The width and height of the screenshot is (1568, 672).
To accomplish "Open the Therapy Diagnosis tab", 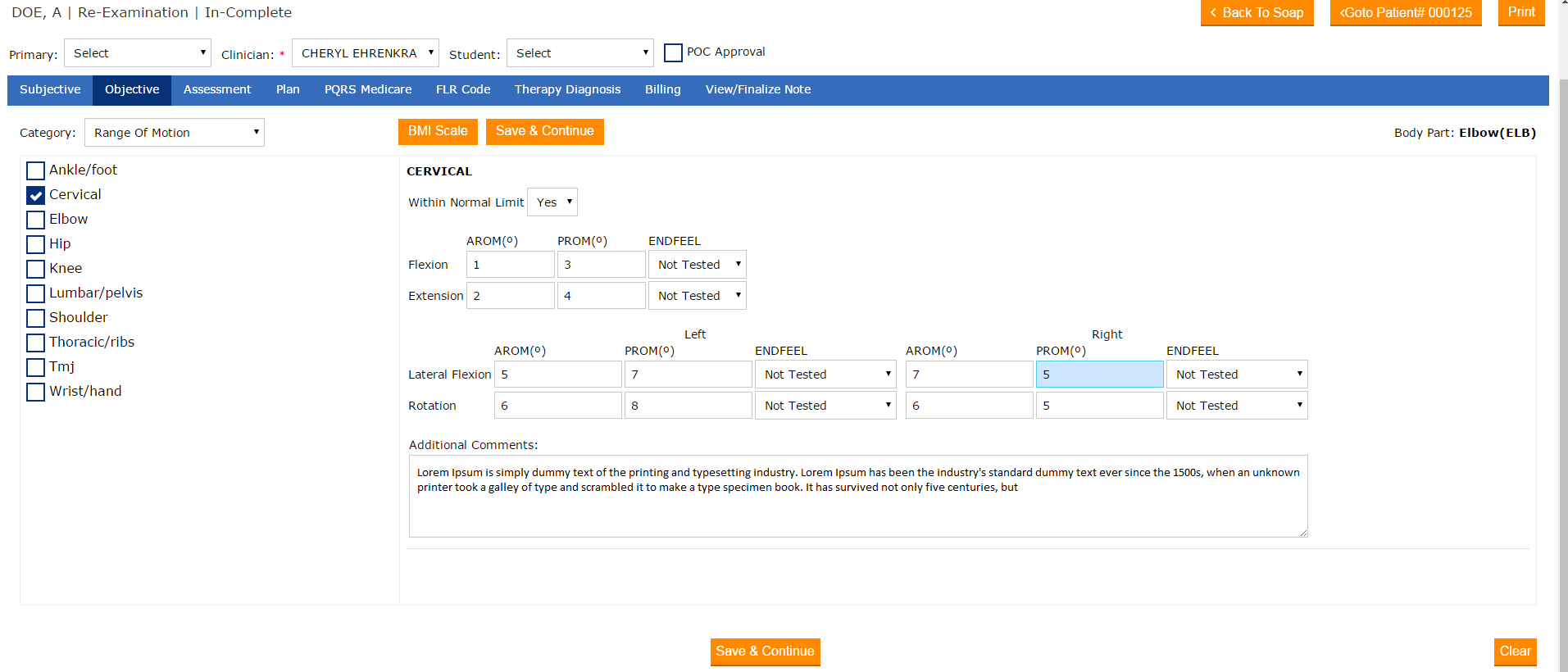I will pos(567,90).
